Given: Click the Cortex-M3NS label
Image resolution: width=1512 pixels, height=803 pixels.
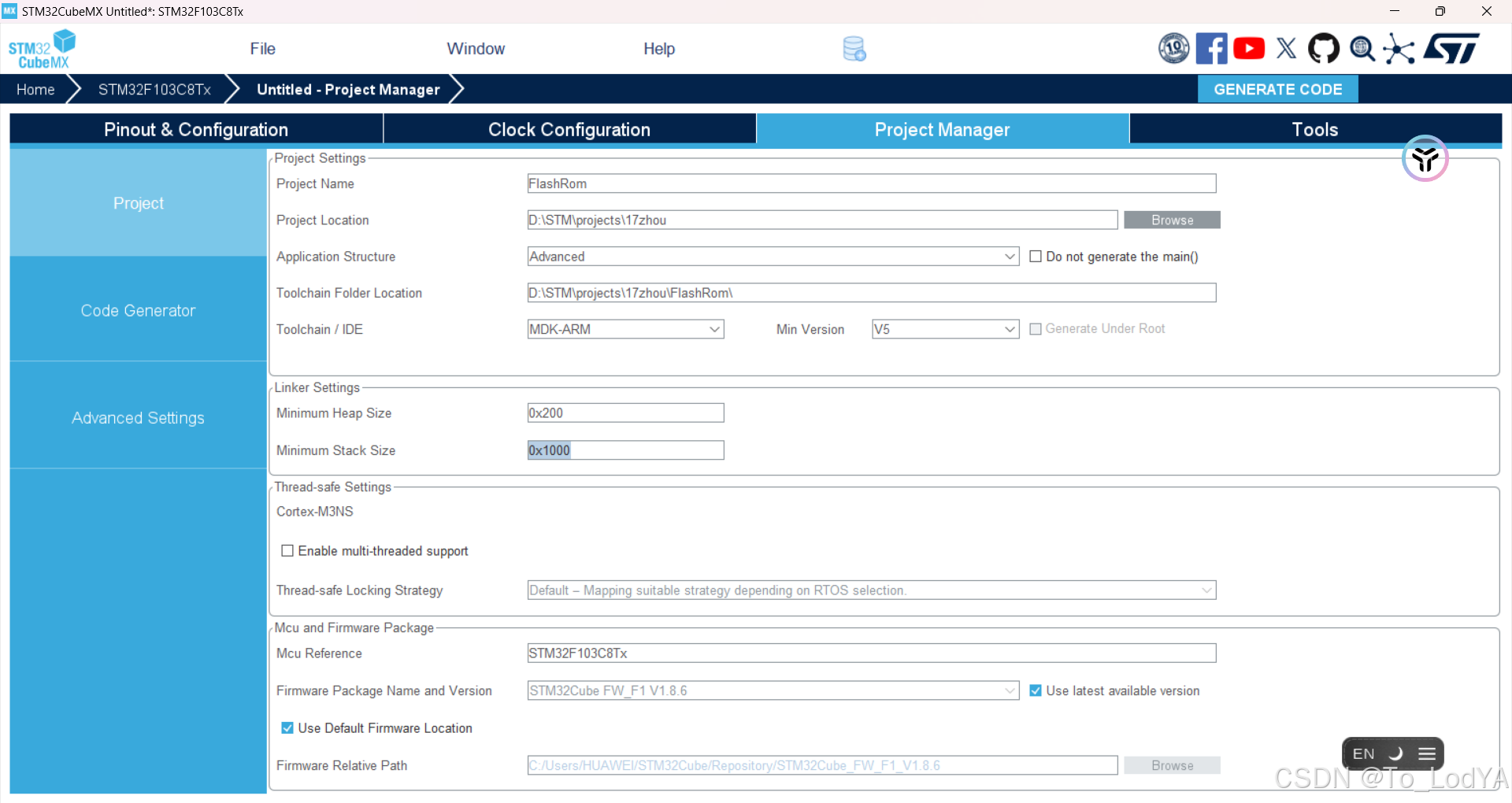Looking at the screenshot, I should 315,512.
